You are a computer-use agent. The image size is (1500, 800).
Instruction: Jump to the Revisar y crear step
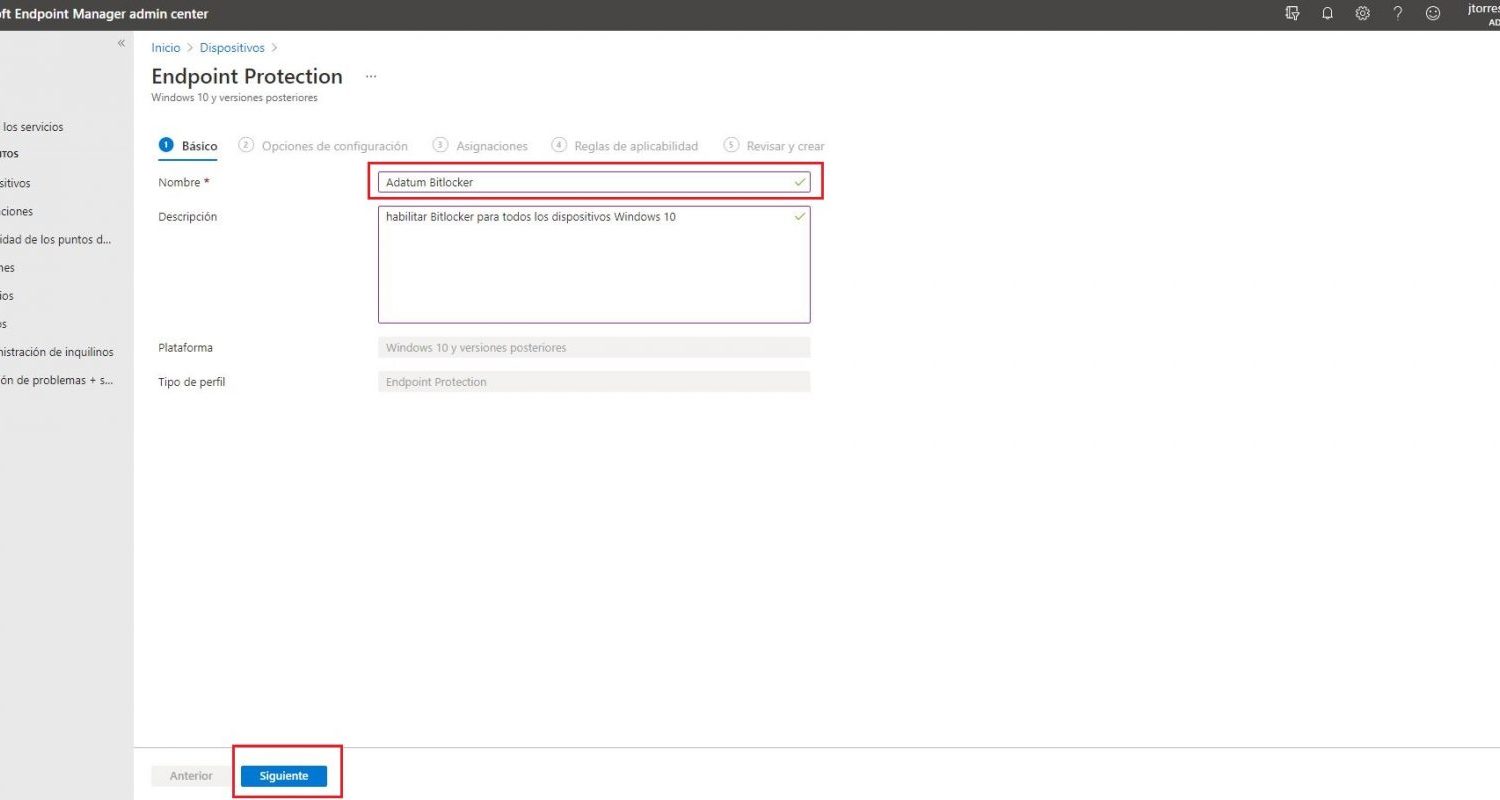pyautogui.click(x=785, y=145)
